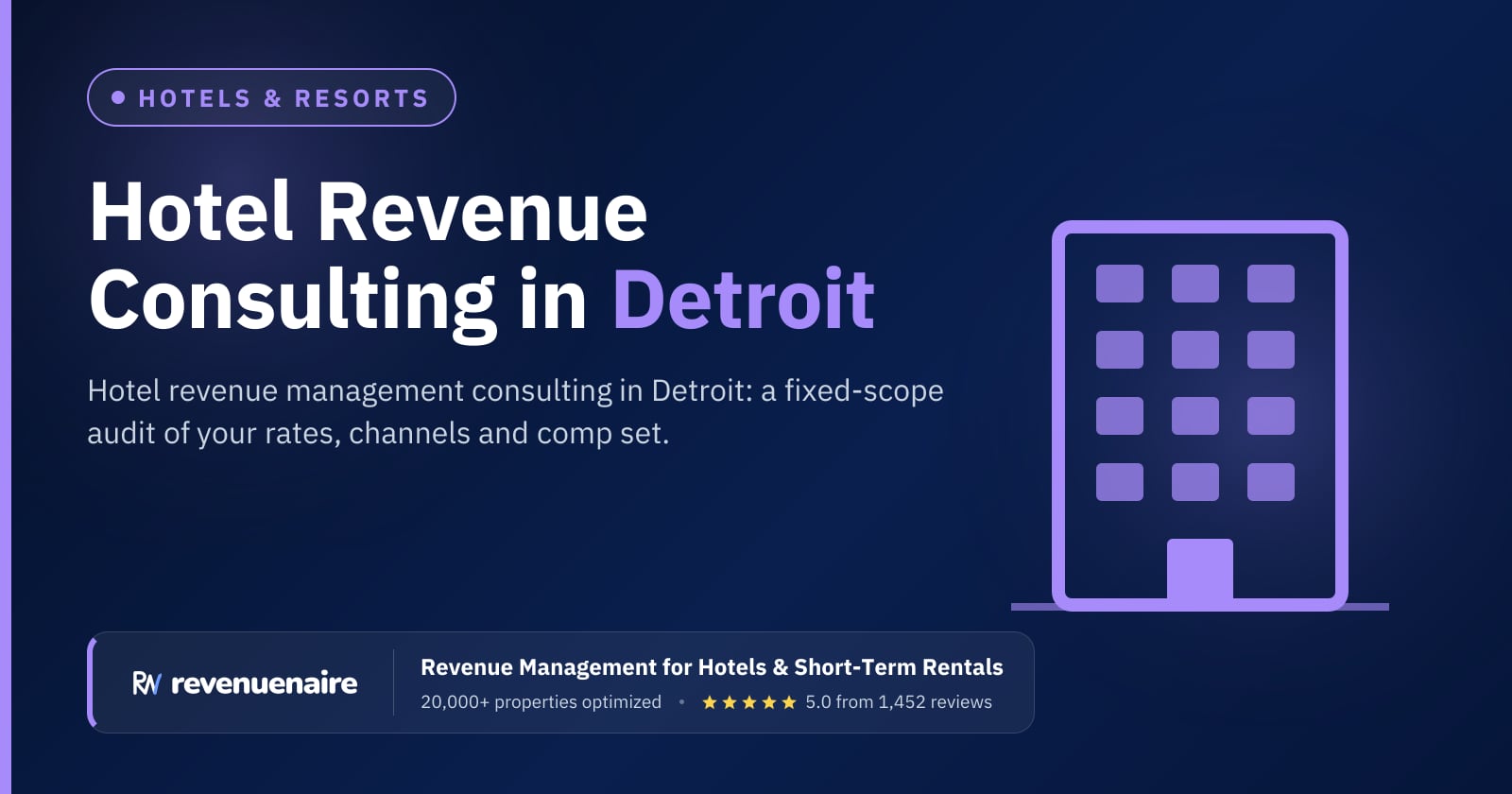
Task: Click the revenuenaire logo
Action: 245,682
